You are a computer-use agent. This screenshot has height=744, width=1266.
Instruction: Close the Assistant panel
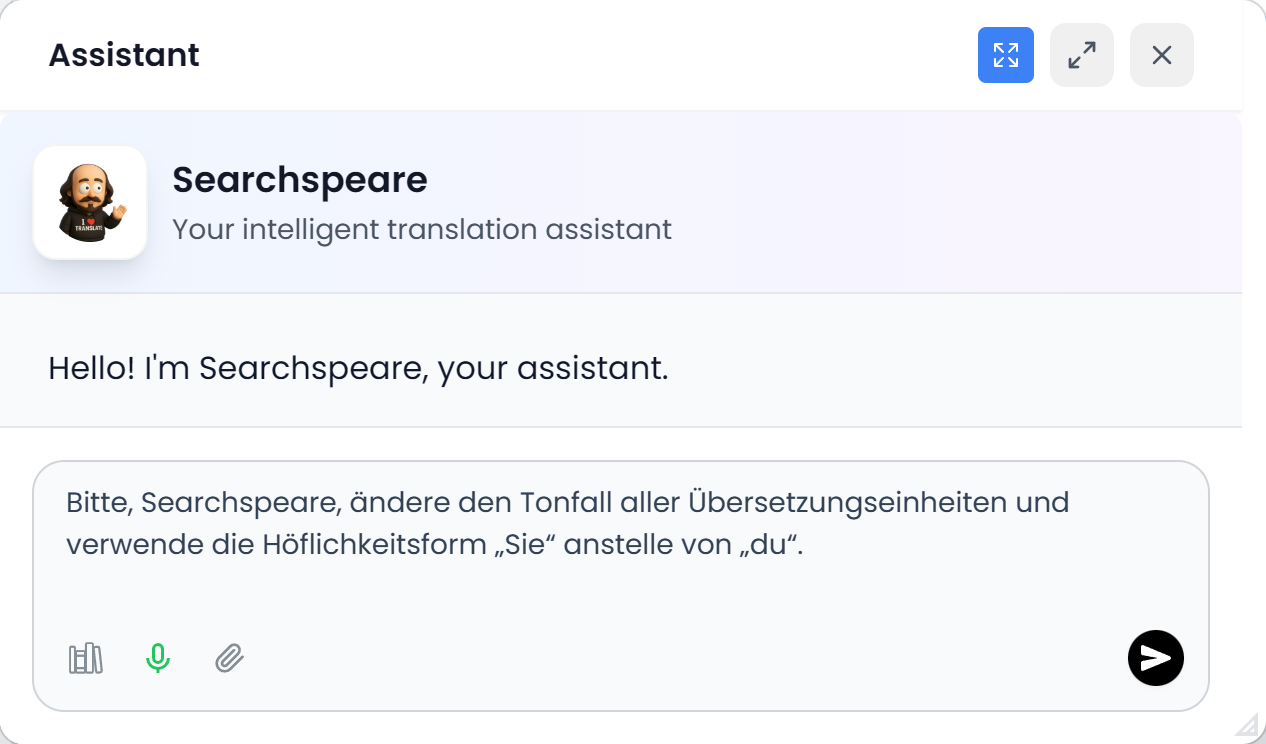pyautogui.click(x=1161, y=55)
